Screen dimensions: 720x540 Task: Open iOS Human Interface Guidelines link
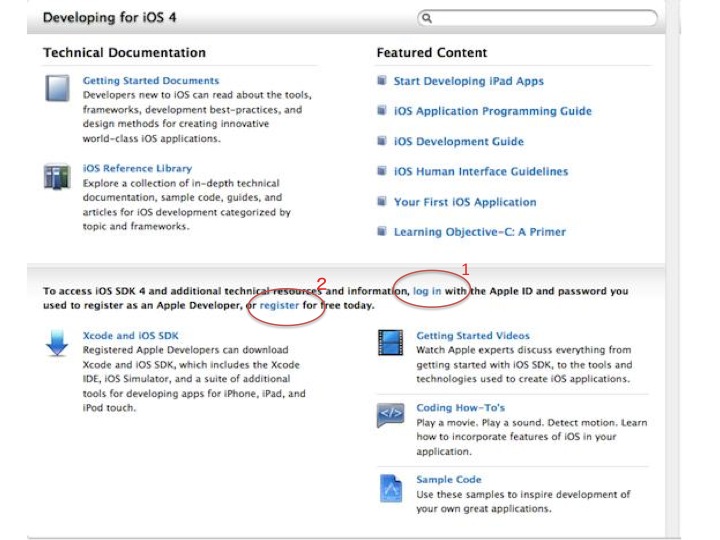480,171
